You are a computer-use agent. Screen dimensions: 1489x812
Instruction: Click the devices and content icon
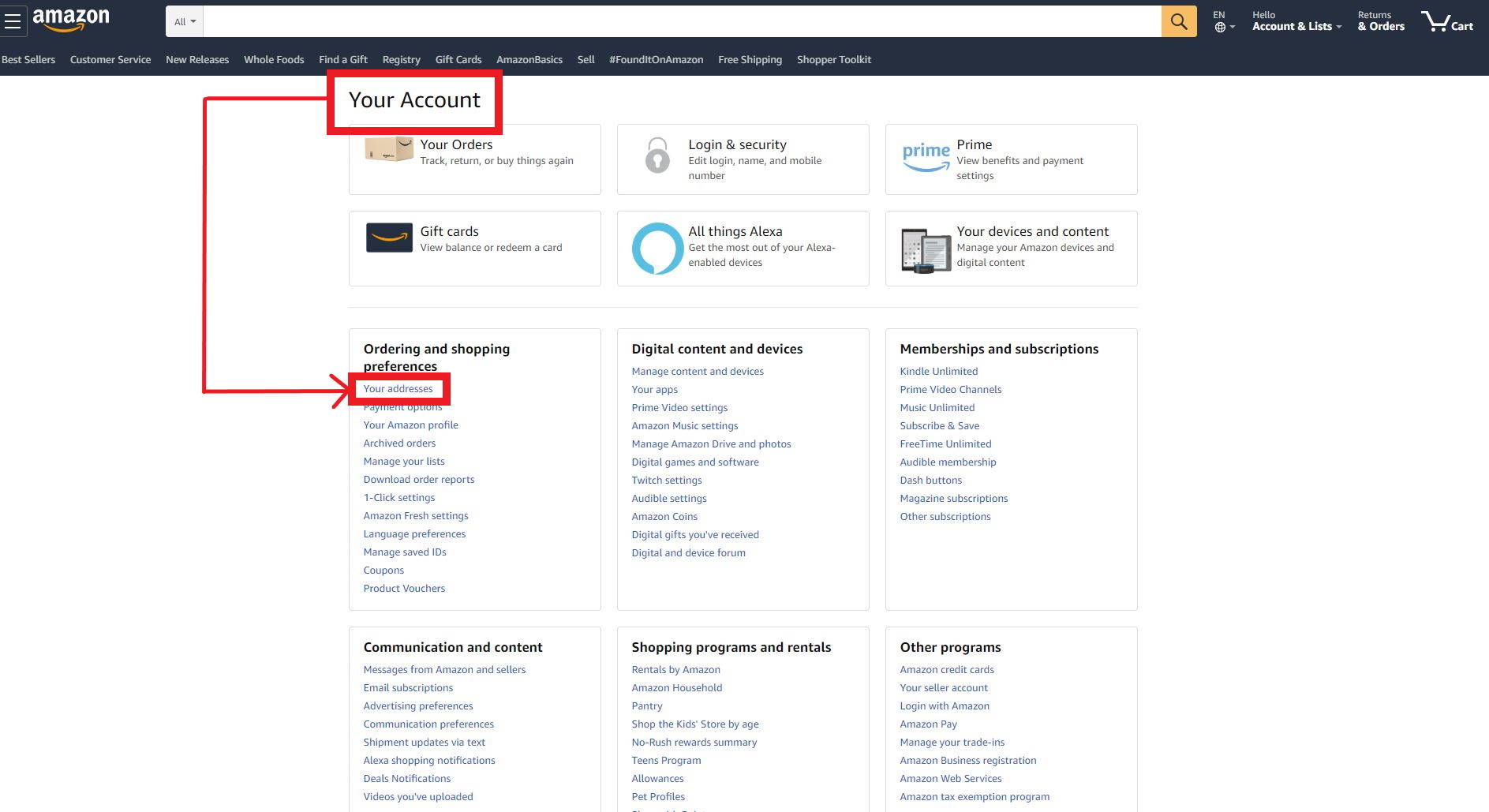coord(926,251)
